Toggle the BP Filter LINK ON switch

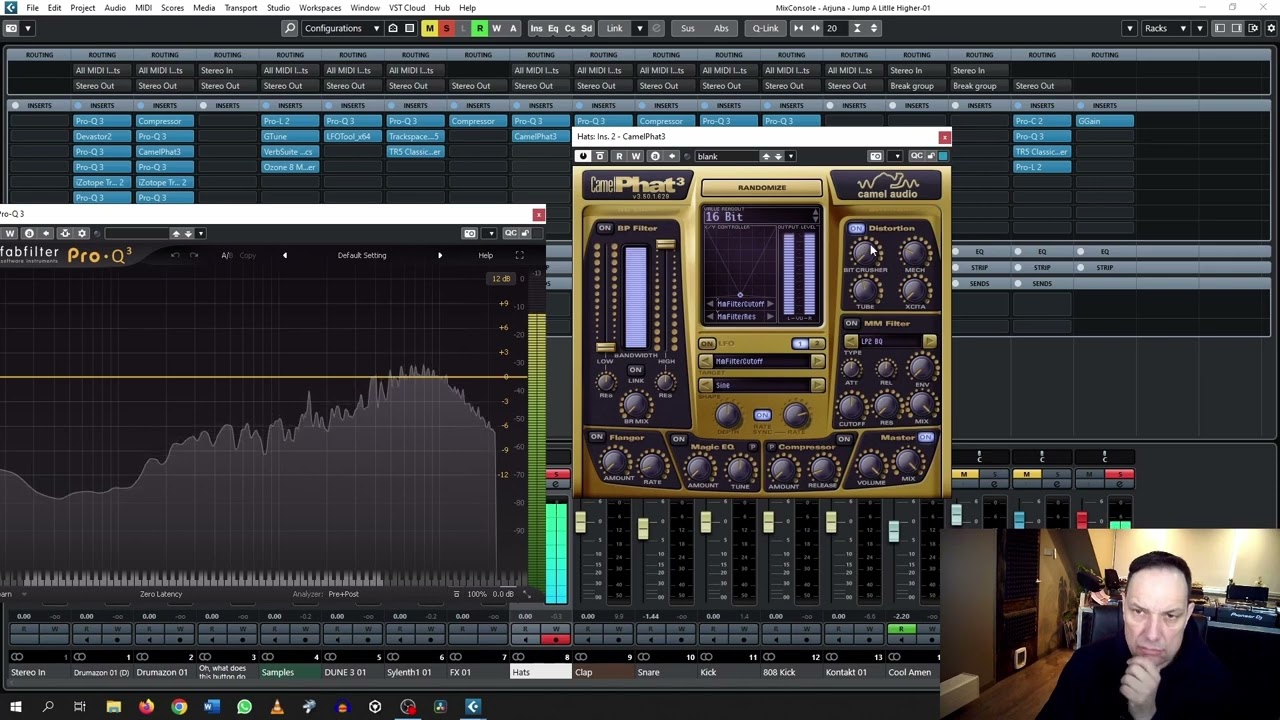point(635,370)
